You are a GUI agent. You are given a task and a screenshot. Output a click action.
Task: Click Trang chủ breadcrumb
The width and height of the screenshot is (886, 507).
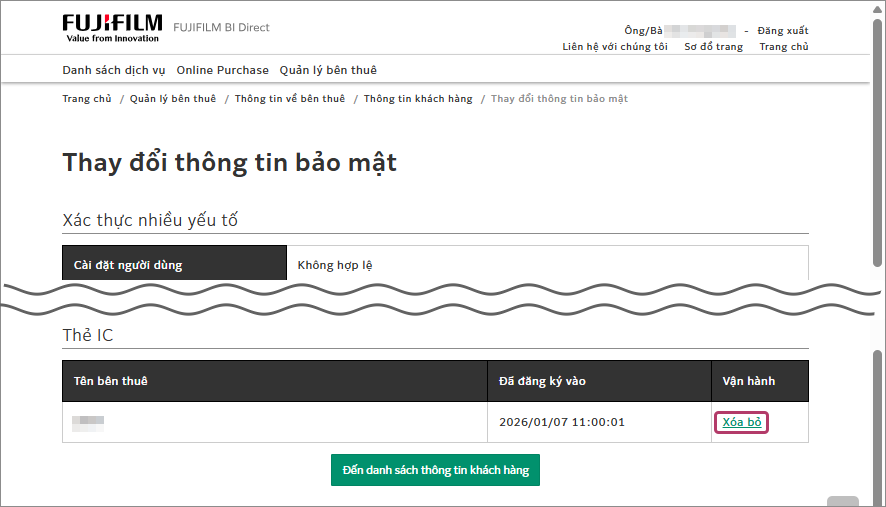point(87,99)
